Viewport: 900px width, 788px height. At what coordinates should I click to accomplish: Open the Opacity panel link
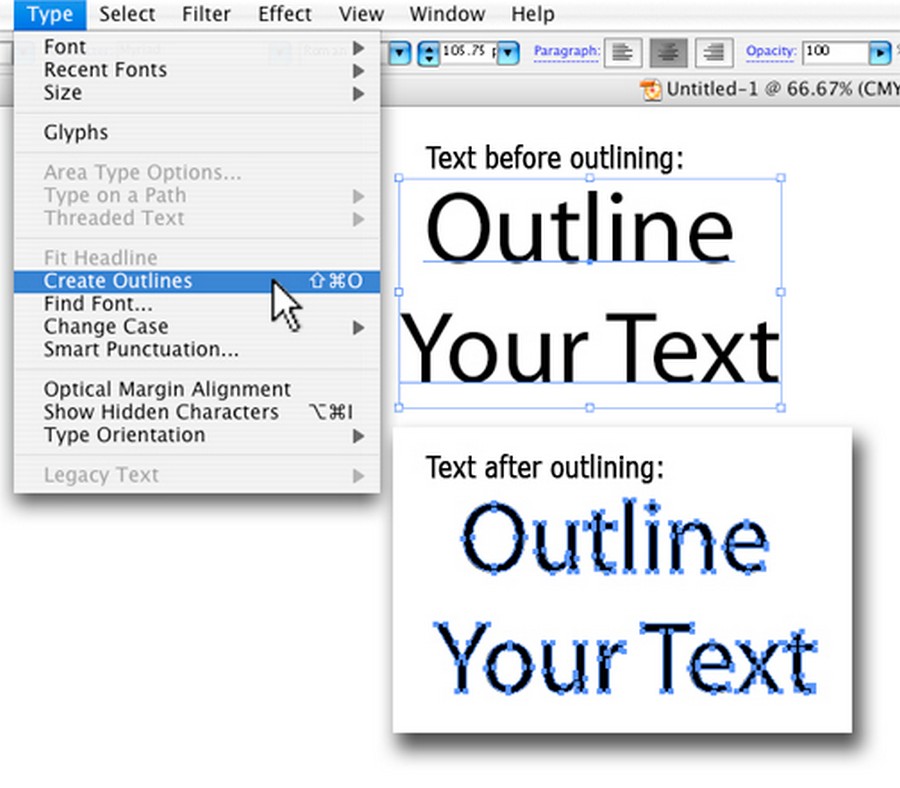click(x=771, y=51)
